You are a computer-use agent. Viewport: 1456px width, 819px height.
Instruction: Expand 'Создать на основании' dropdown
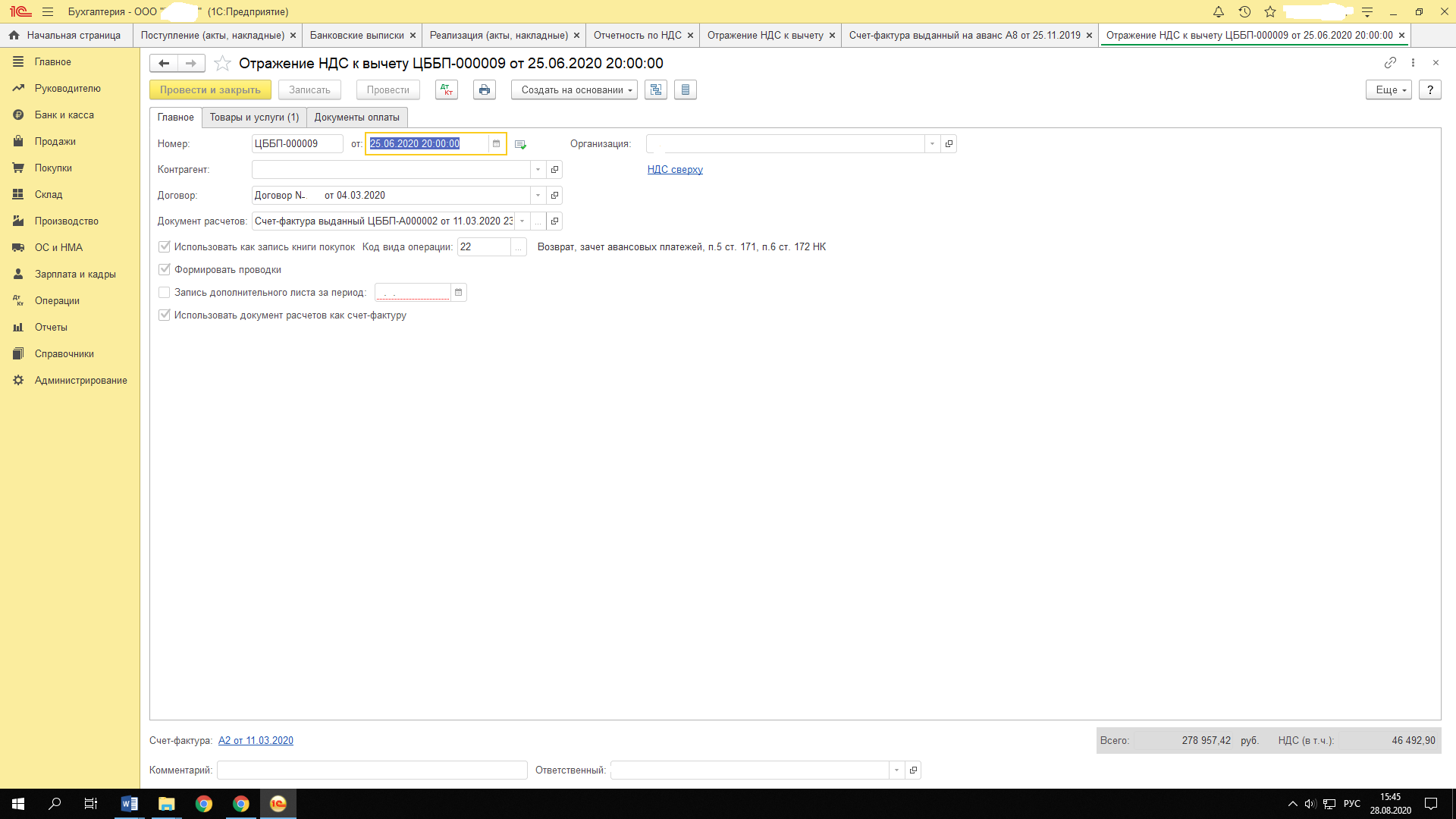click(574, 89)
